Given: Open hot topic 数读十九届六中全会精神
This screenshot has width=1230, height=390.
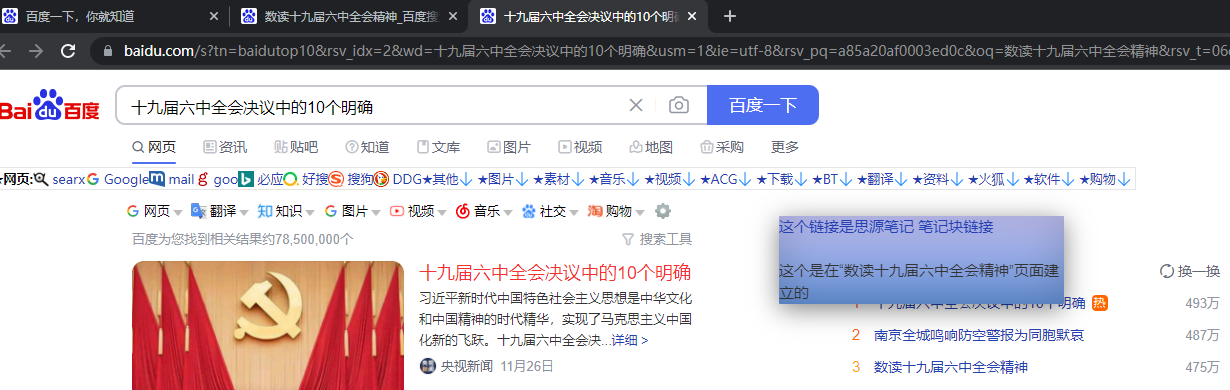Looking at the screenshot, I should pyautogui.click(x=951, y=367).
